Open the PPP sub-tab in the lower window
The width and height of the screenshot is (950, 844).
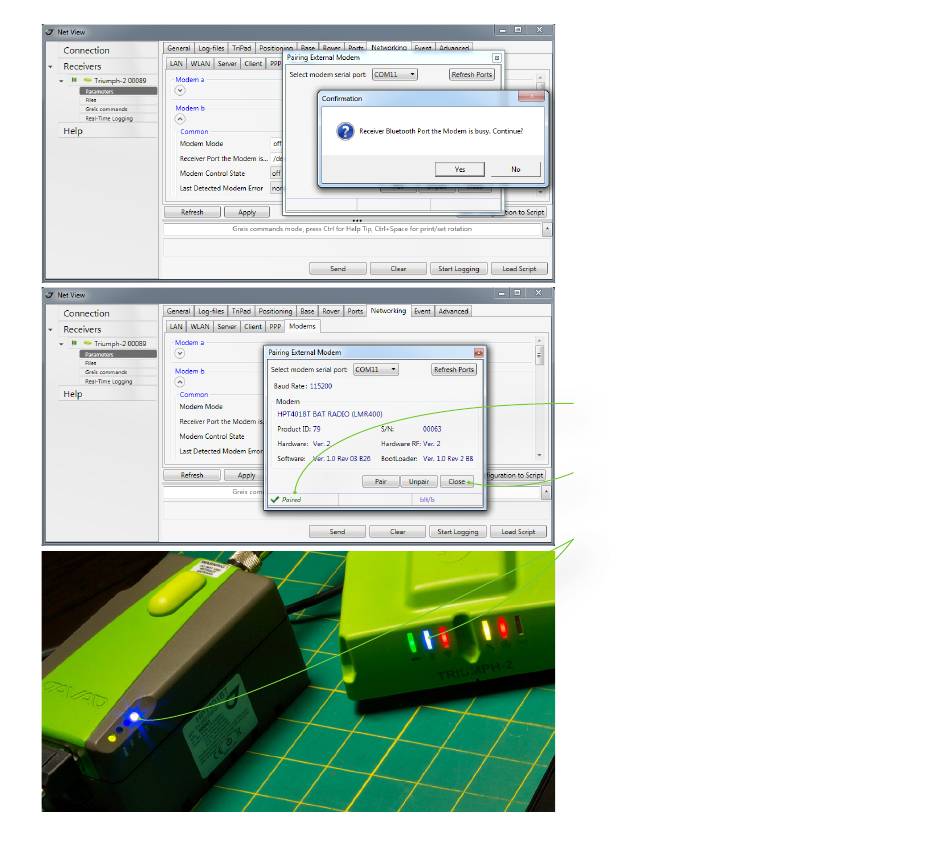(275, 327)
